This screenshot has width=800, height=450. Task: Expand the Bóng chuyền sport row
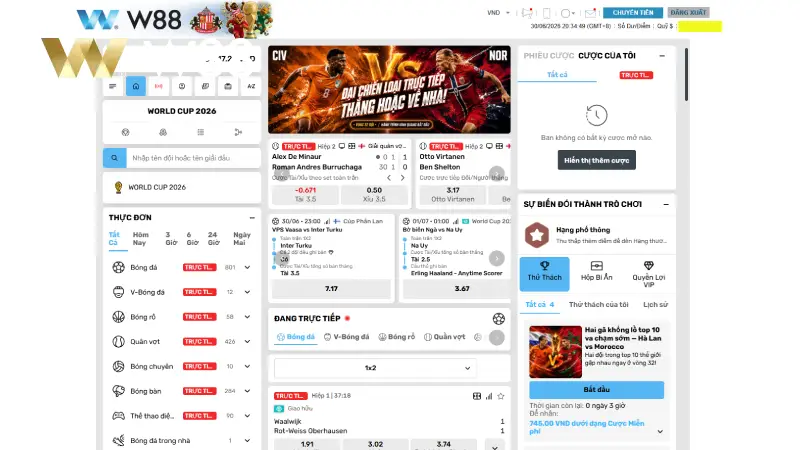point(247,366)
